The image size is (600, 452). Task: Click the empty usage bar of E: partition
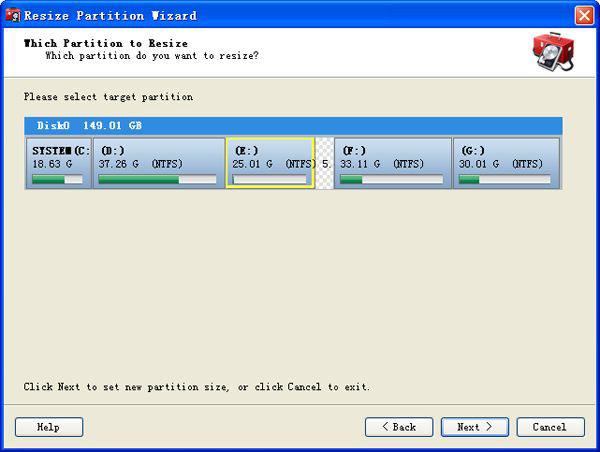click(270, 180)
